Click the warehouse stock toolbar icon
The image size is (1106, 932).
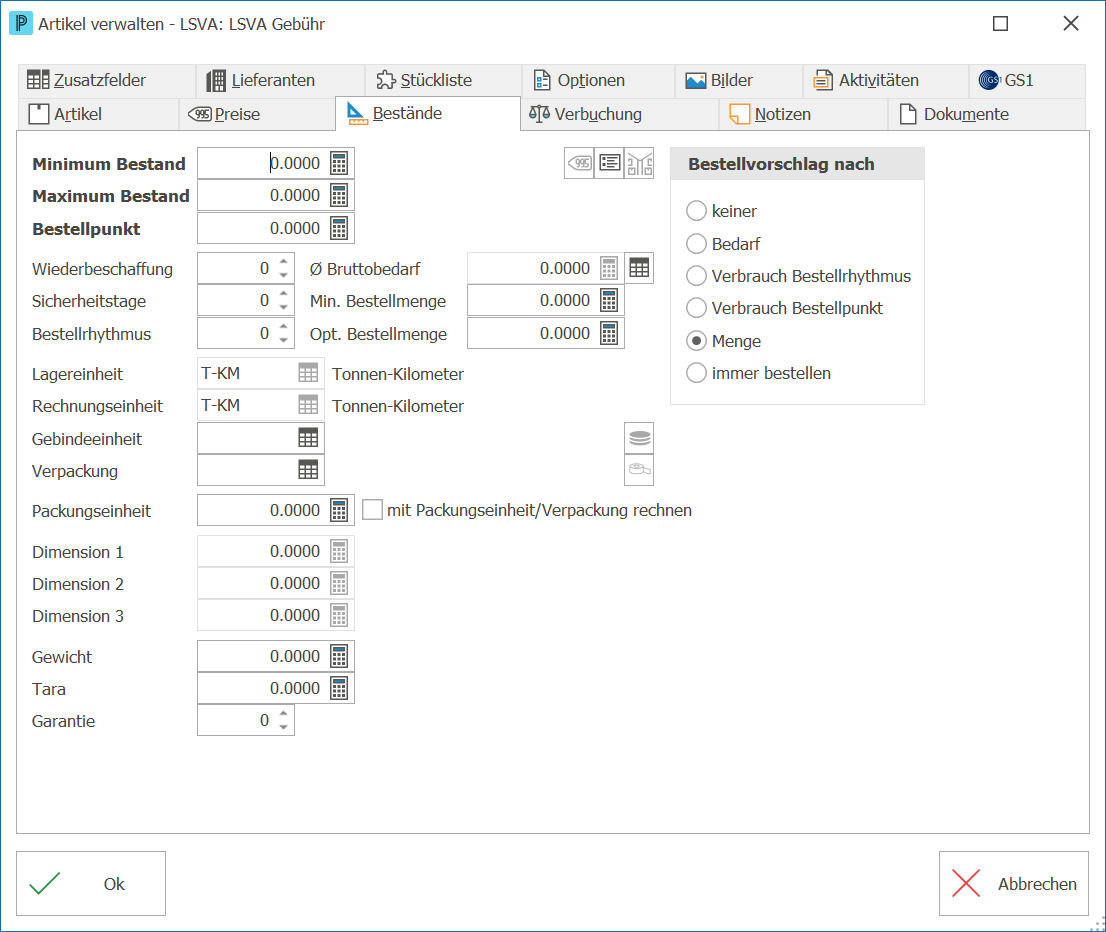click(x=639, y=164)
